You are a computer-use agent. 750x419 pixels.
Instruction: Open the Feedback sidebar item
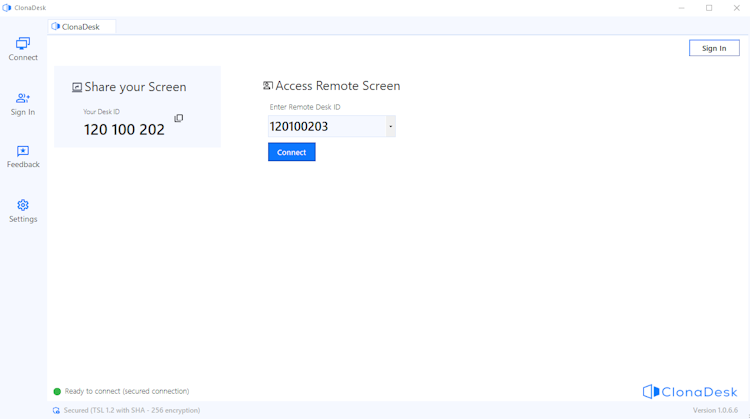(x=23, y=157)
